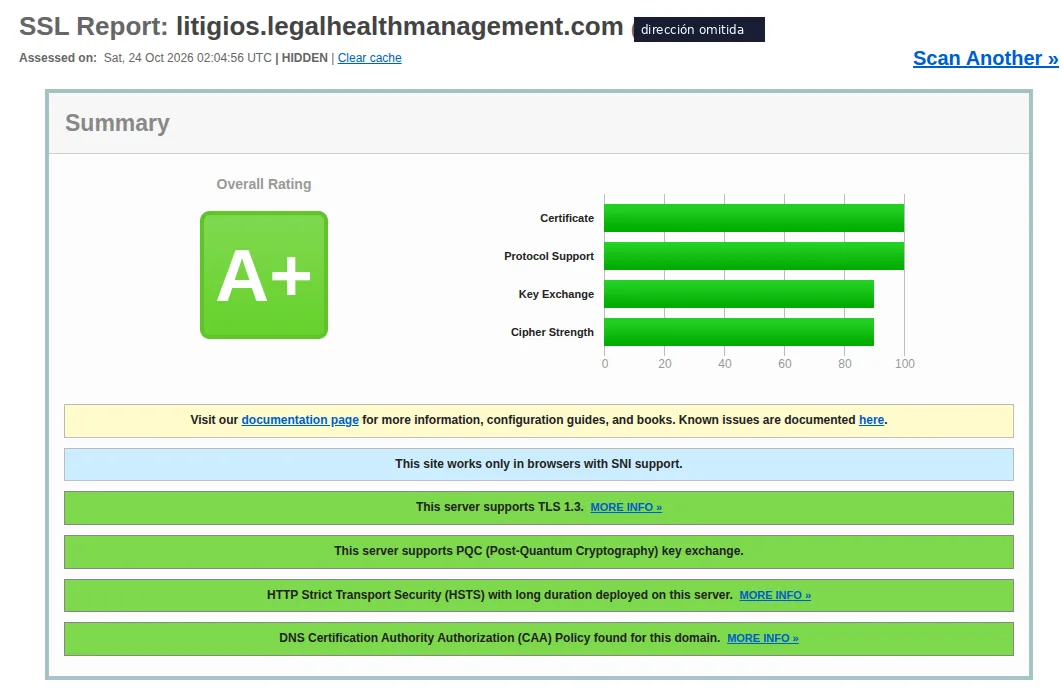Click the HIDDEN status text
1064x692 pixels.
tap(305, 58)
